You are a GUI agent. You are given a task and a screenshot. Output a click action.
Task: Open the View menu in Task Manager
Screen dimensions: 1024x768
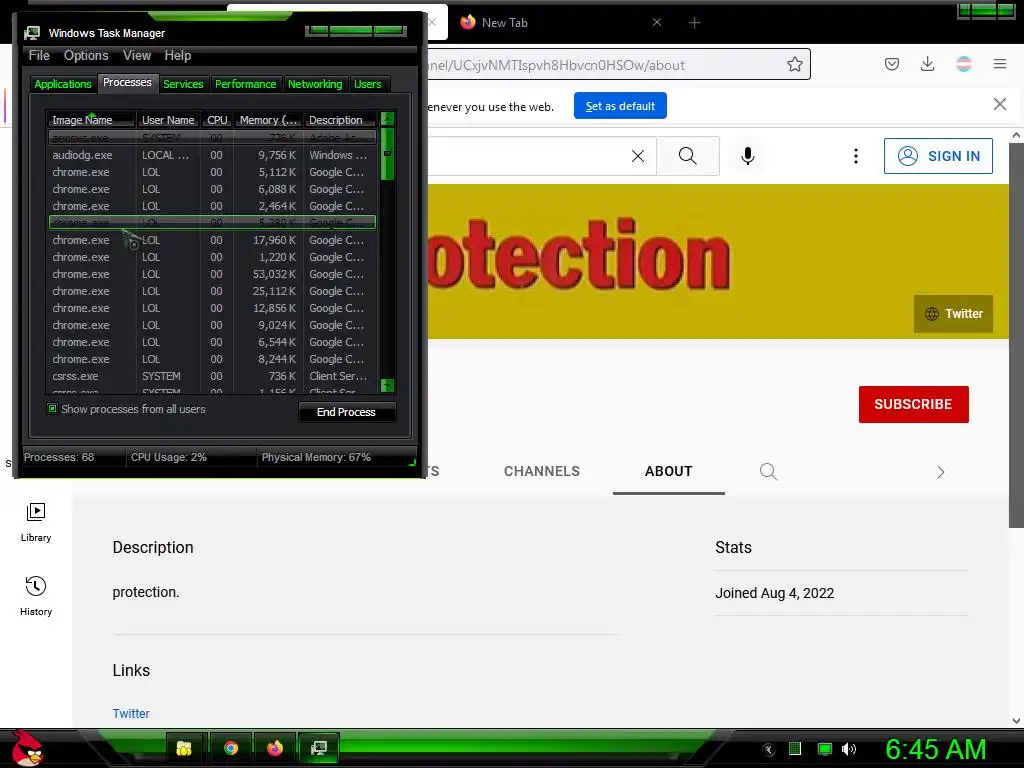tap(136, 56)
